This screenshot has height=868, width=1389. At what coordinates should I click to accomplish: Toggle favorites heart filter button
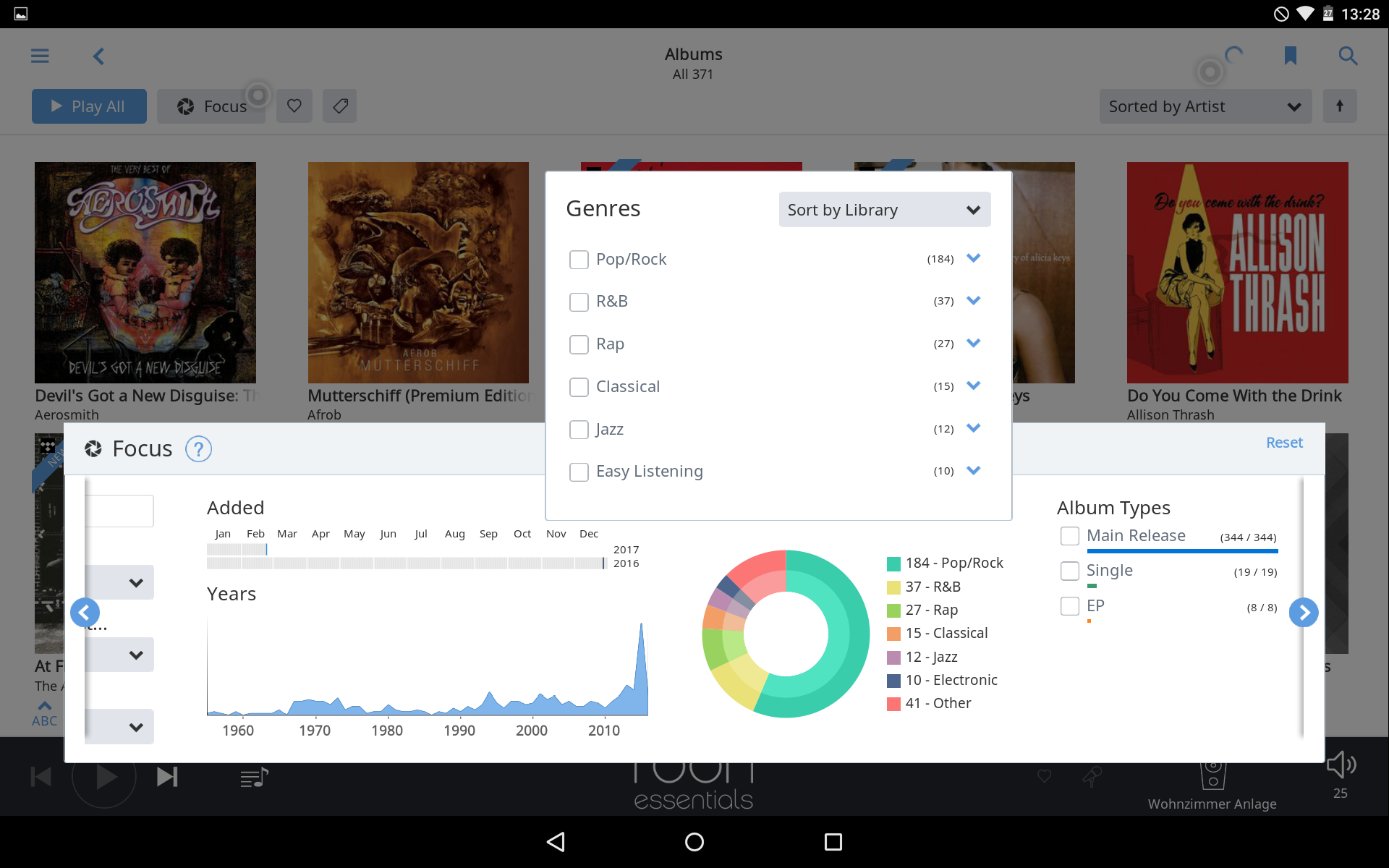click(x=294, y=106)
